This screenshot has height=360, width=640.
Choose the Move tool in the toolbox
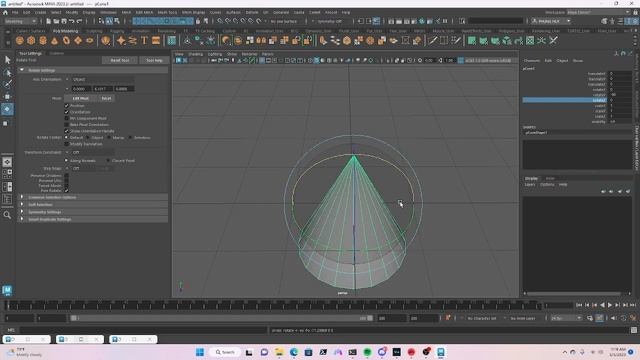pyautogui.click(x=7, y=97)
